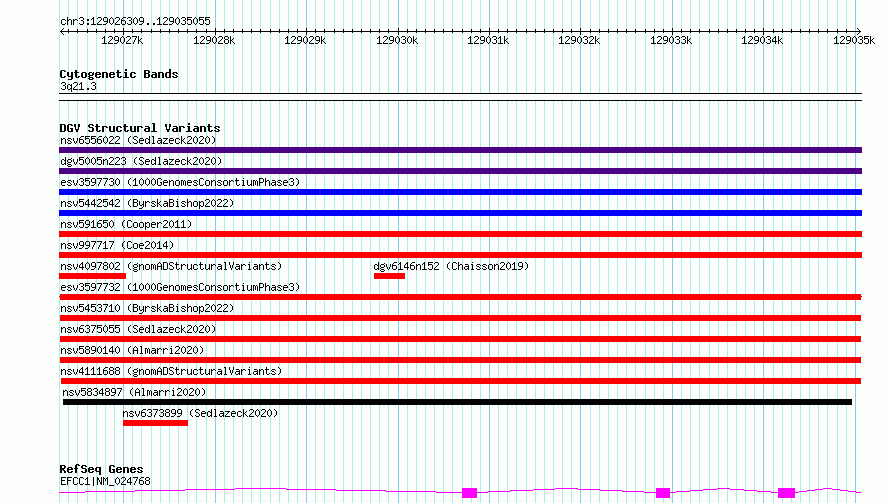
Task: Click the red bar under nsv5453710
Action: pos(460,318)
